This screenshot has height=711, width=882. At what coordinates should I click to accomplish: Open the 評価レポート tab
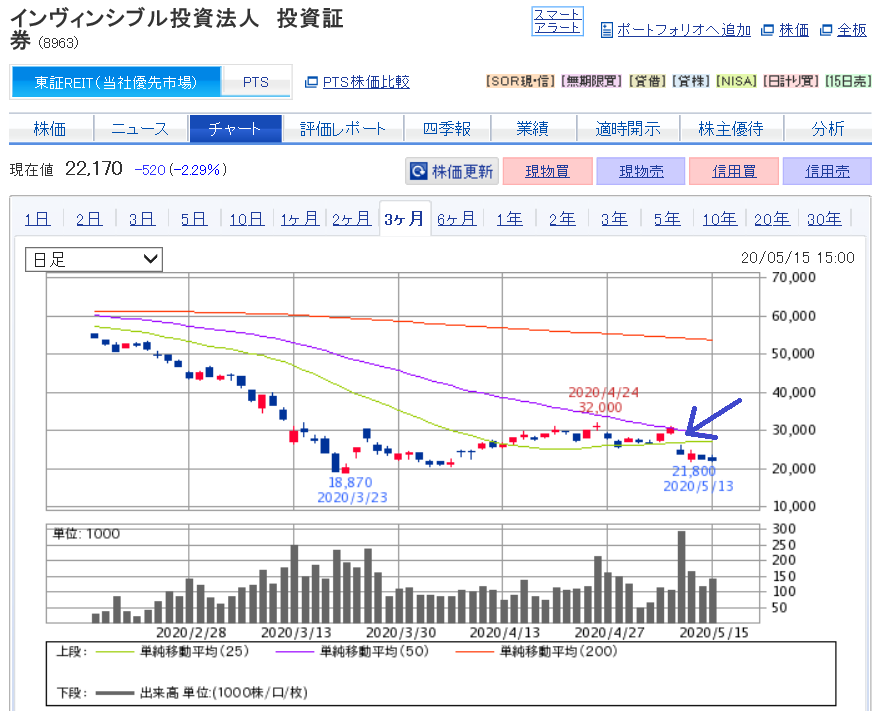[x=343, y=129]
